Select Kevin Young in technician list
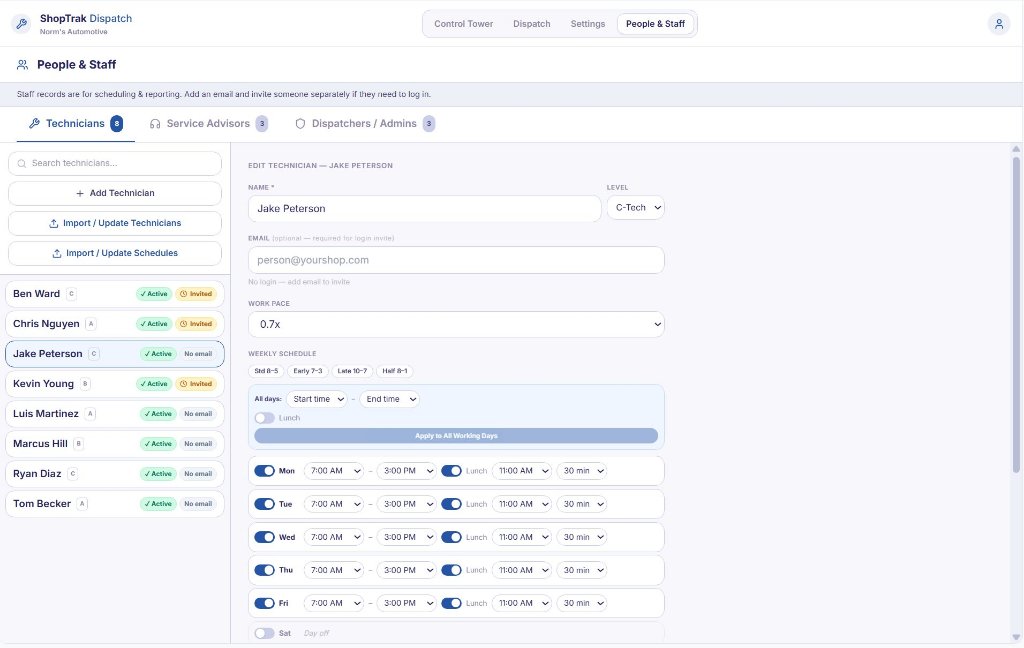1024x648 pixels. pyautogui.click(x=115, y=384)
